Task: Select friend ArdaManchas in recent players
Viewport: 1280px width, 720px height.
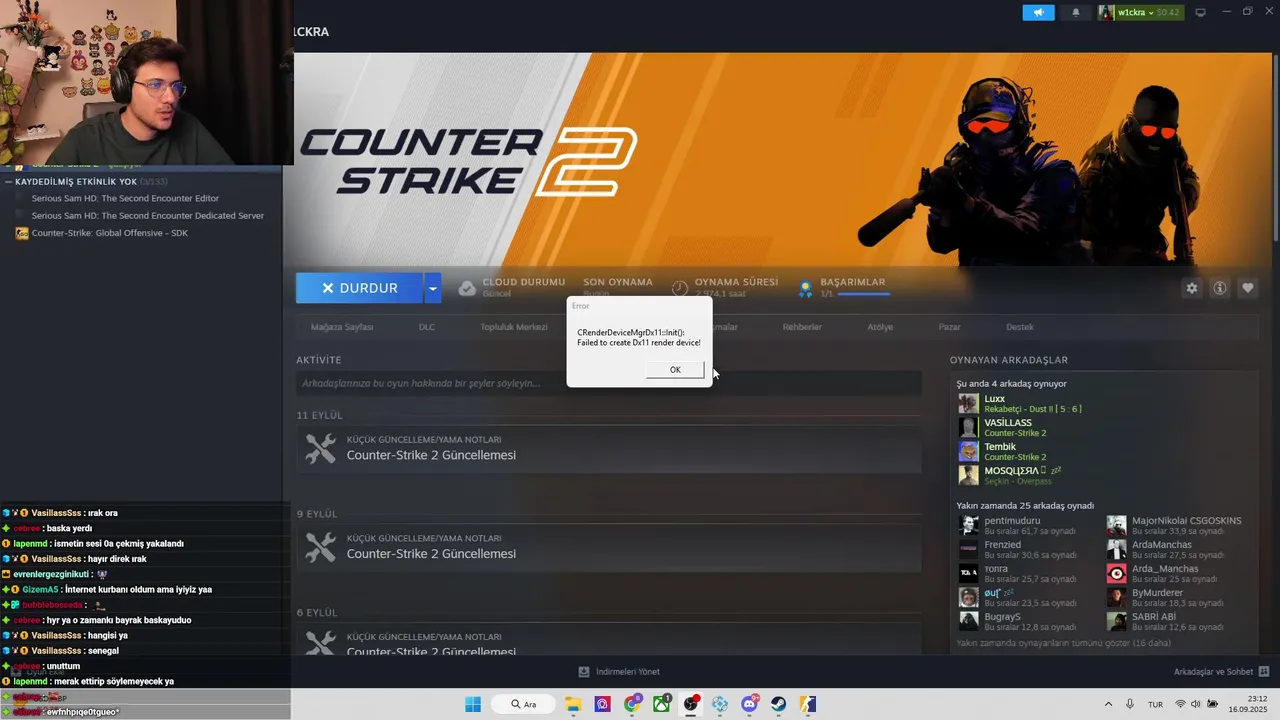Action: tap(1162, 545)
